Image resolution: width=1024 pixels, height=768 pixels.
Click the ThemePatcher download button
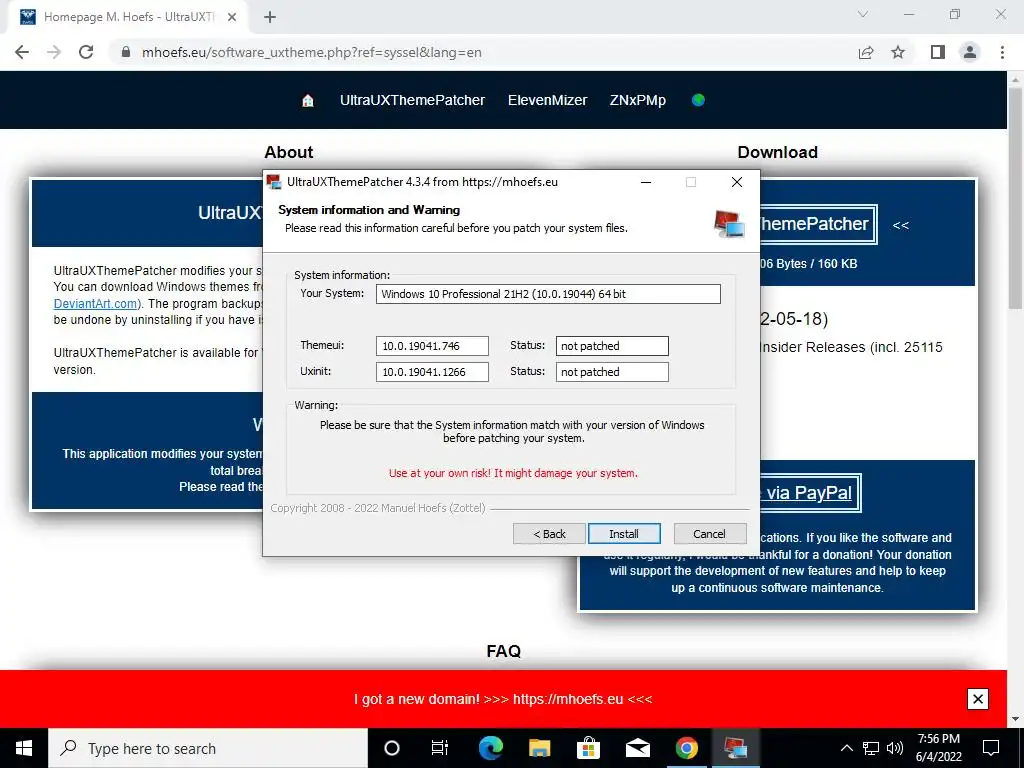pos(816,224)
